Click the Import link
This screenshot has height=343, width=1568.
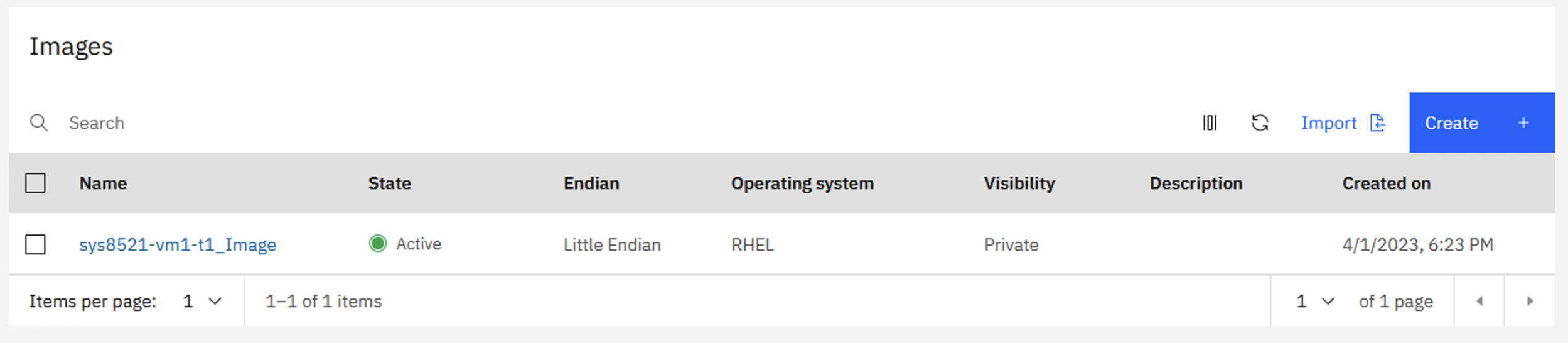(x=1328, y=123)
